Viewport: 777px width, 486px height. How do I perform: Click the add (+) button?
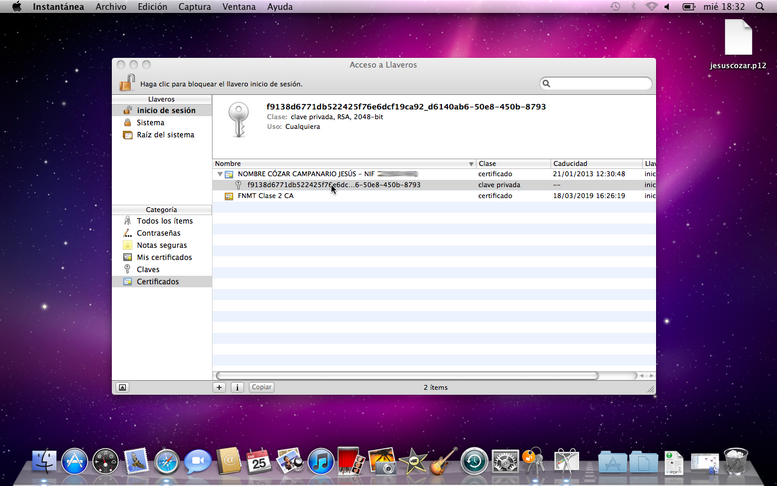[219, 387]
